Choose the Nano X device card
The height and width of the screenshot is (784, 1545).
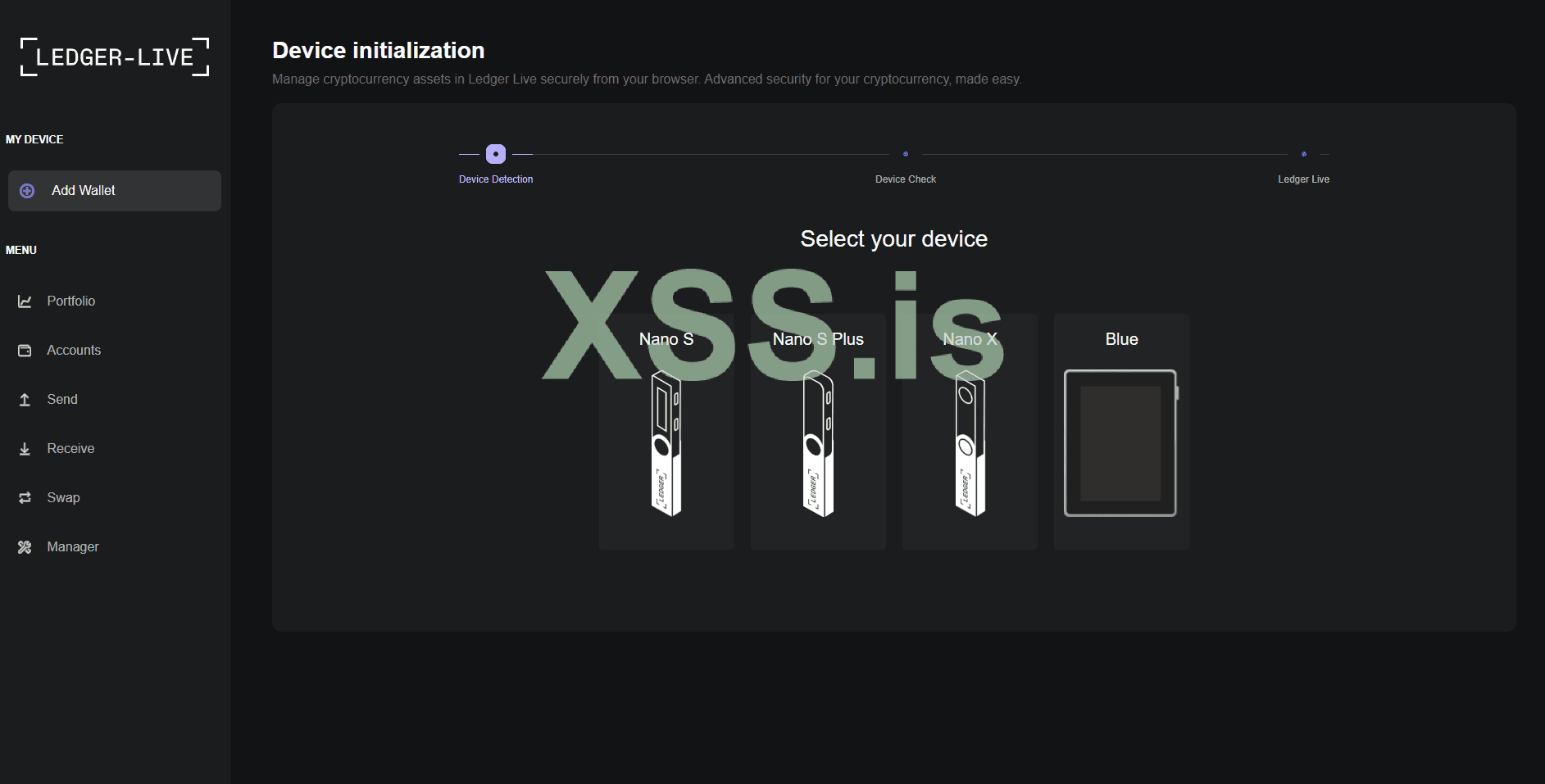[970, 431]
